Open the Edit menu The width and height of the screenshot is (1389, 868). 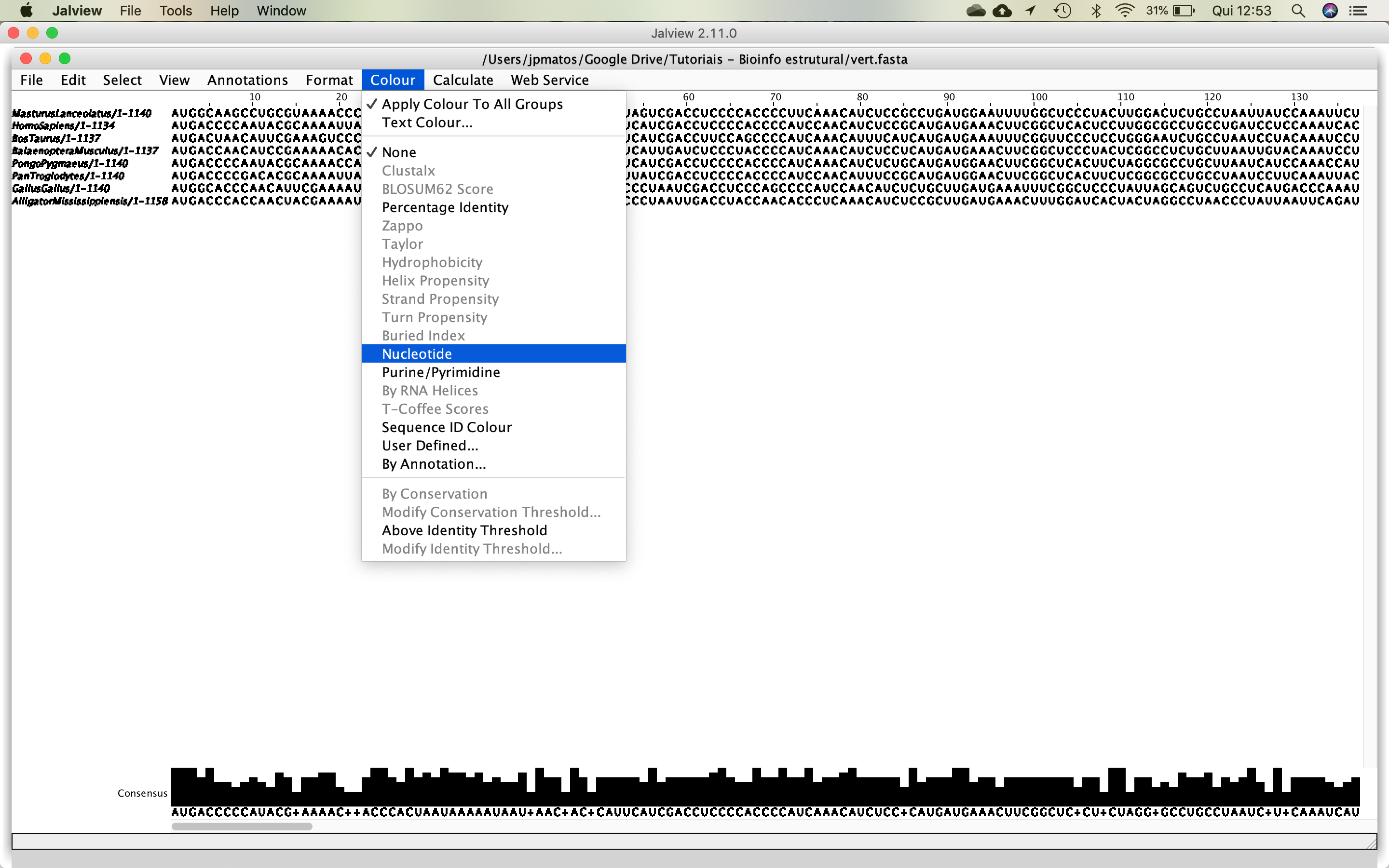coord(73,80)
